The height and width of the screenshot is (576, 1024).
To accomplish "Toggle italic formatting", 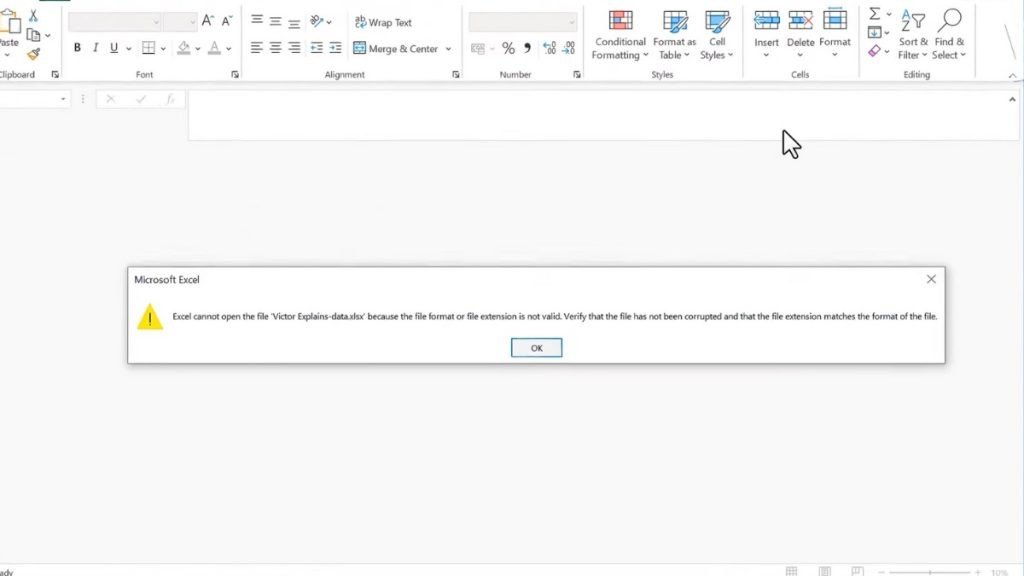I will tap(94, 47).
